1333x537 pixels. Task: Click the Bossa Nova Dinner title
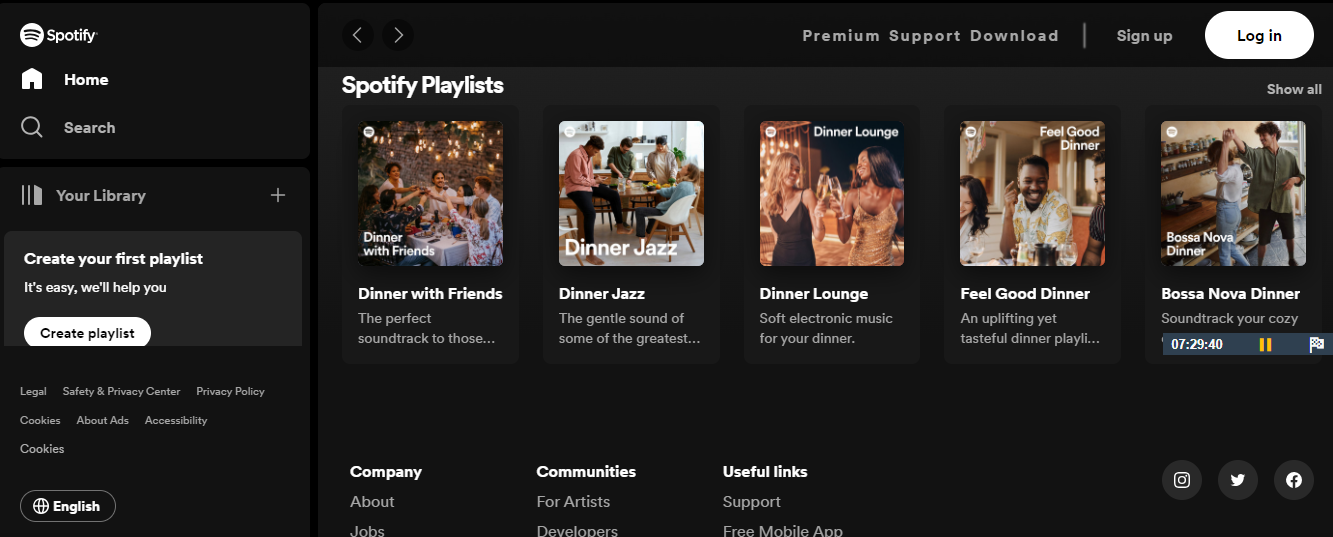1231,294
